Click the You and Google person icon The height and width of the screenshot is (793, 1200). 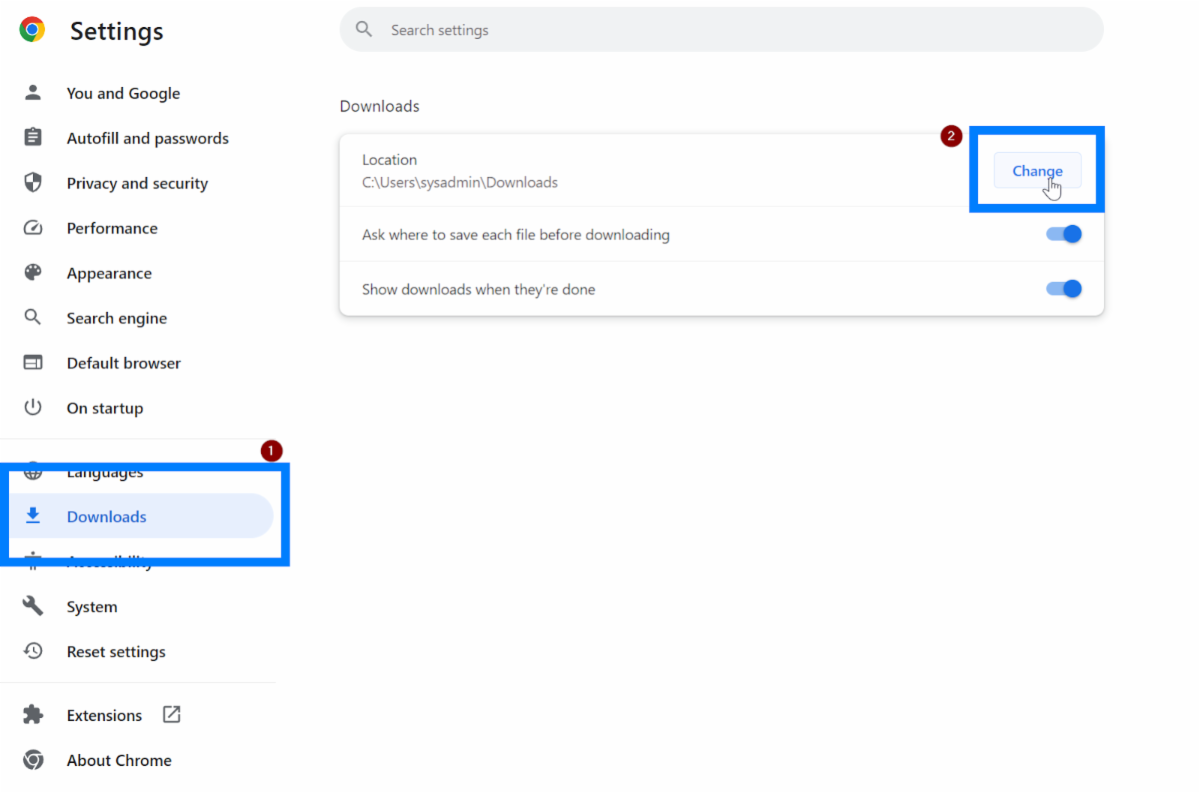[x=33, y=93]
